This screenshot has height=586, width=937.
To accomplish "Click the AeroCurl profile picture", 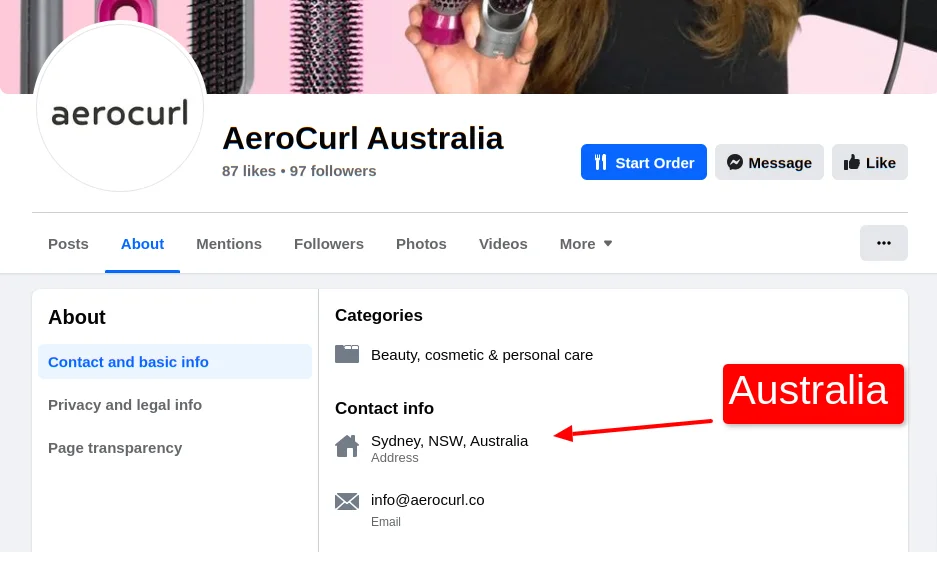I will pyautogui.click(x=120, y=107).
